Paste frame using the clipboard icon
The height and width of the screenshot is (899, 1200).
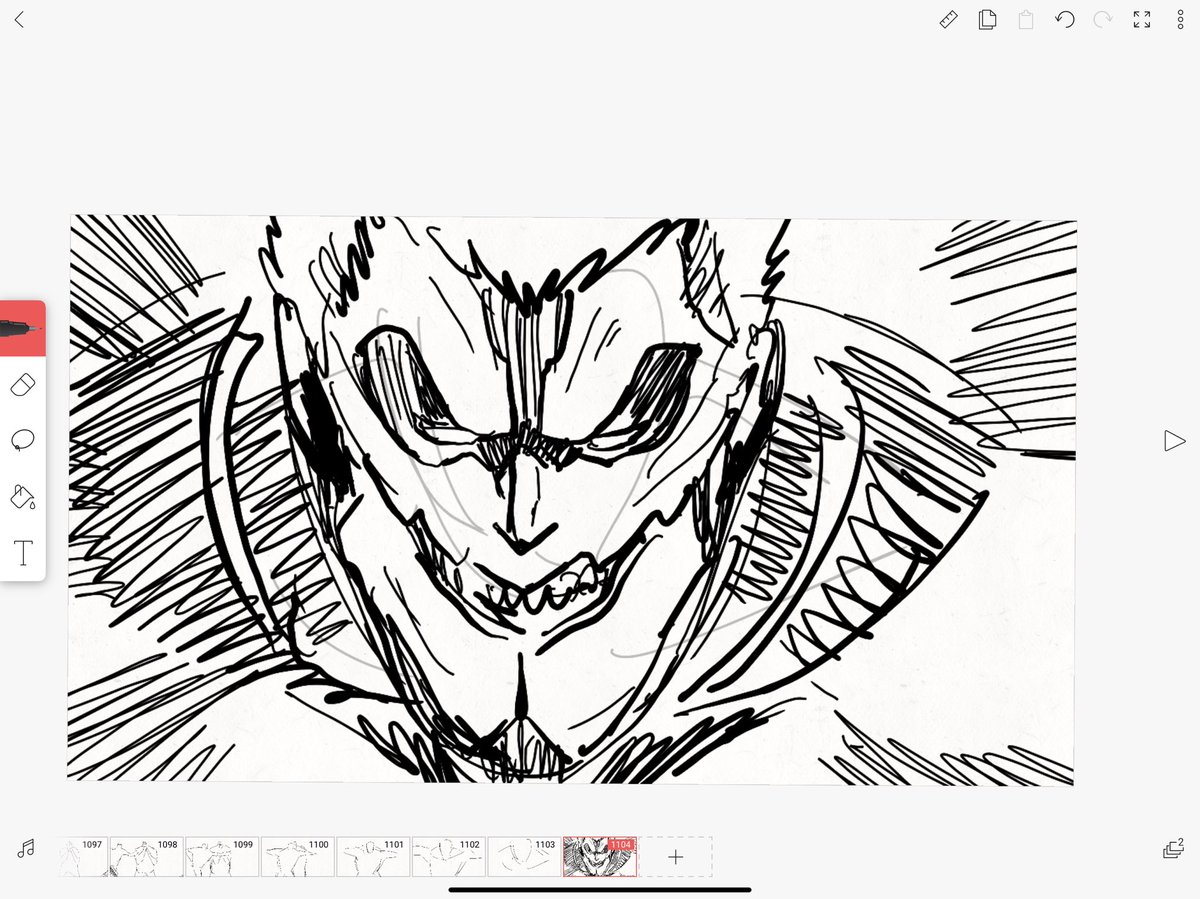tap(1026, 20)
